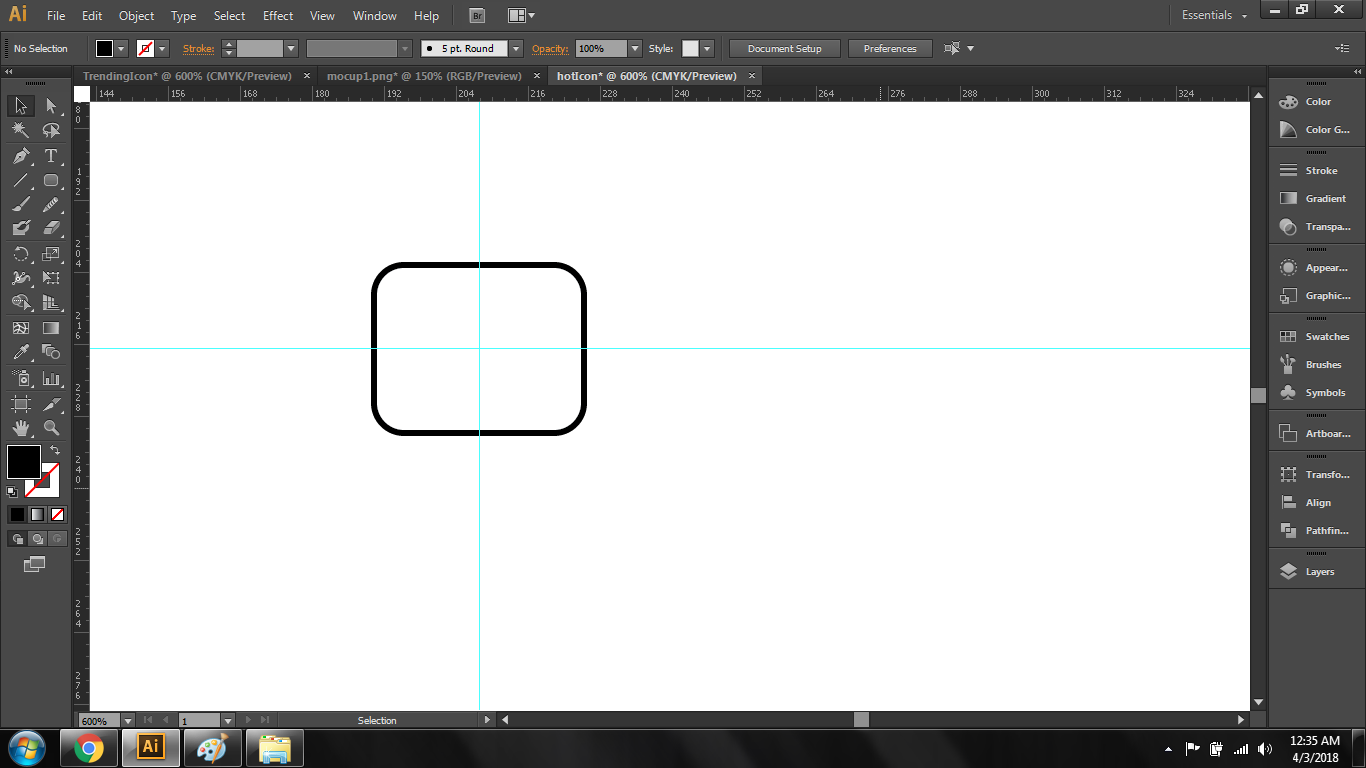Screen dimensions: 1366x768
Task: Click the black fill color swatch
Action: click(24, 462)
